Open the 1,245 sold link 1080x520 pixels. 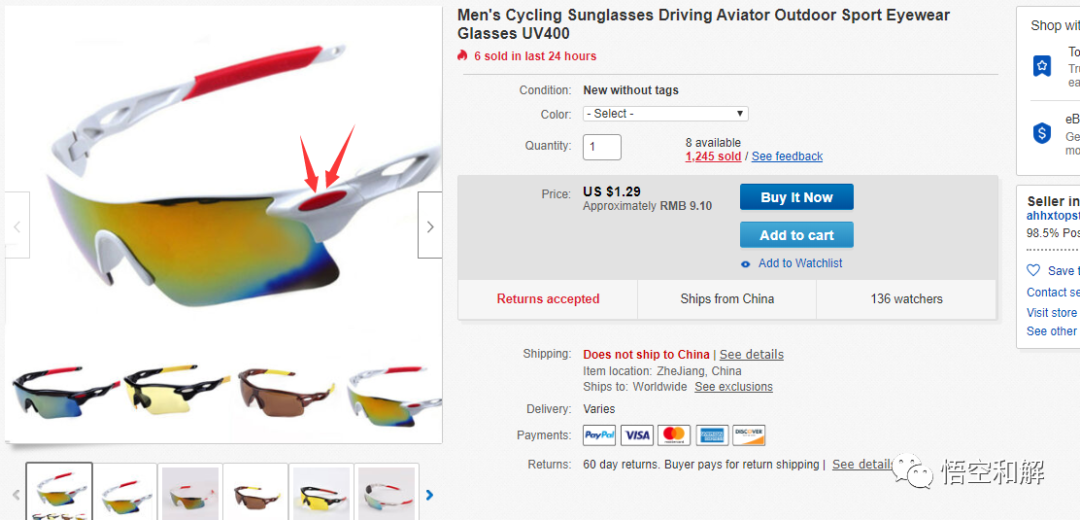click(713, 157)
